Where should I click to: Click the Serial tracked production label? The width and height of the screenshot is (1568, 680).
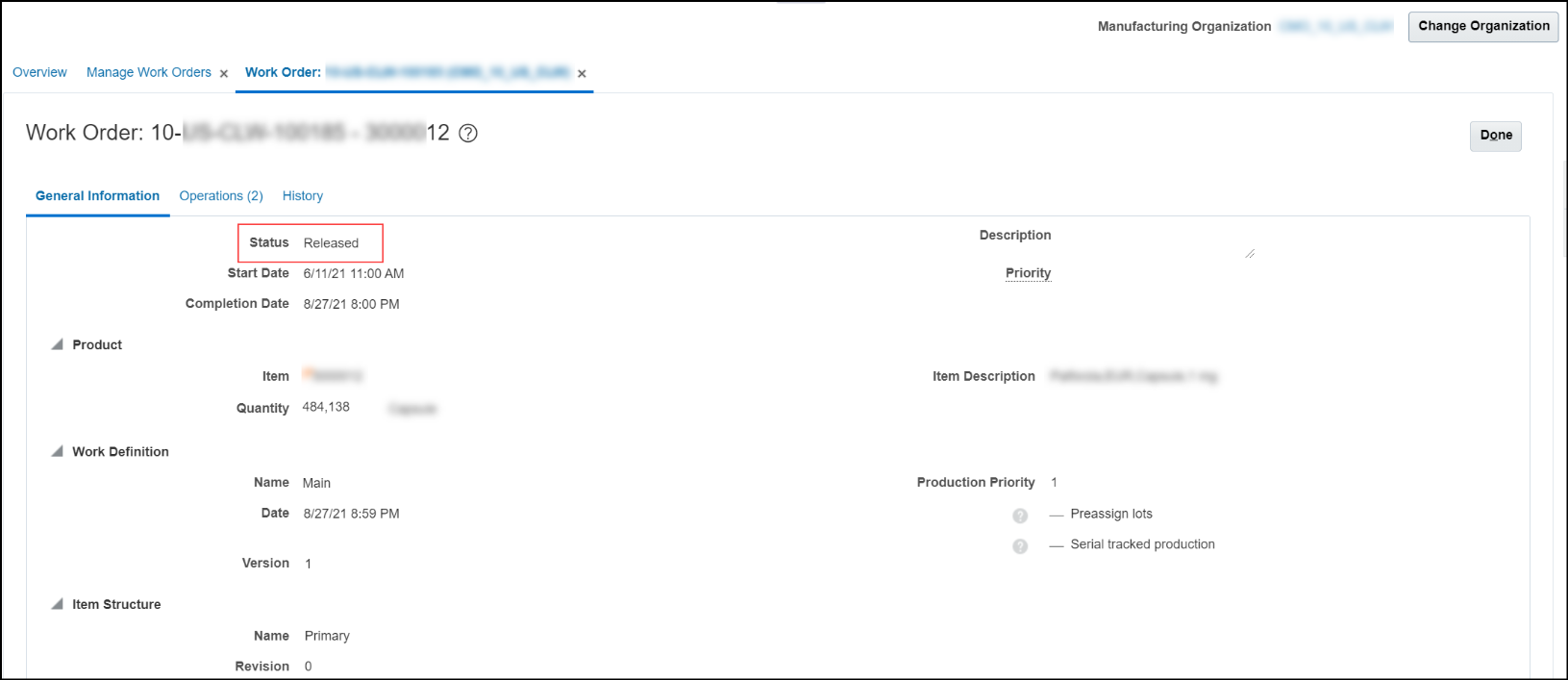1143,544
